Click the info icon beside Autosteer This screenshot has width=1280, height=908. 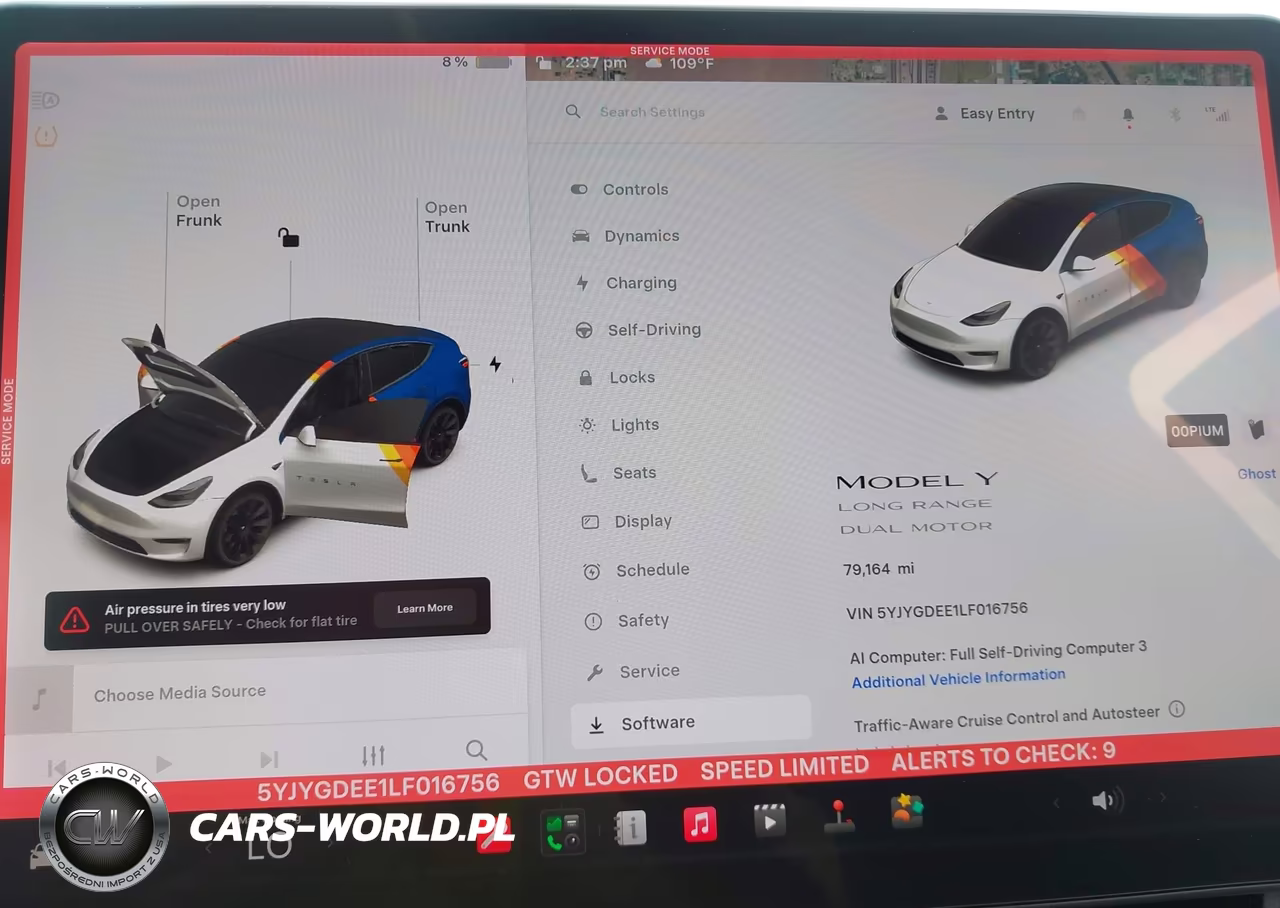coord(1177,709)
